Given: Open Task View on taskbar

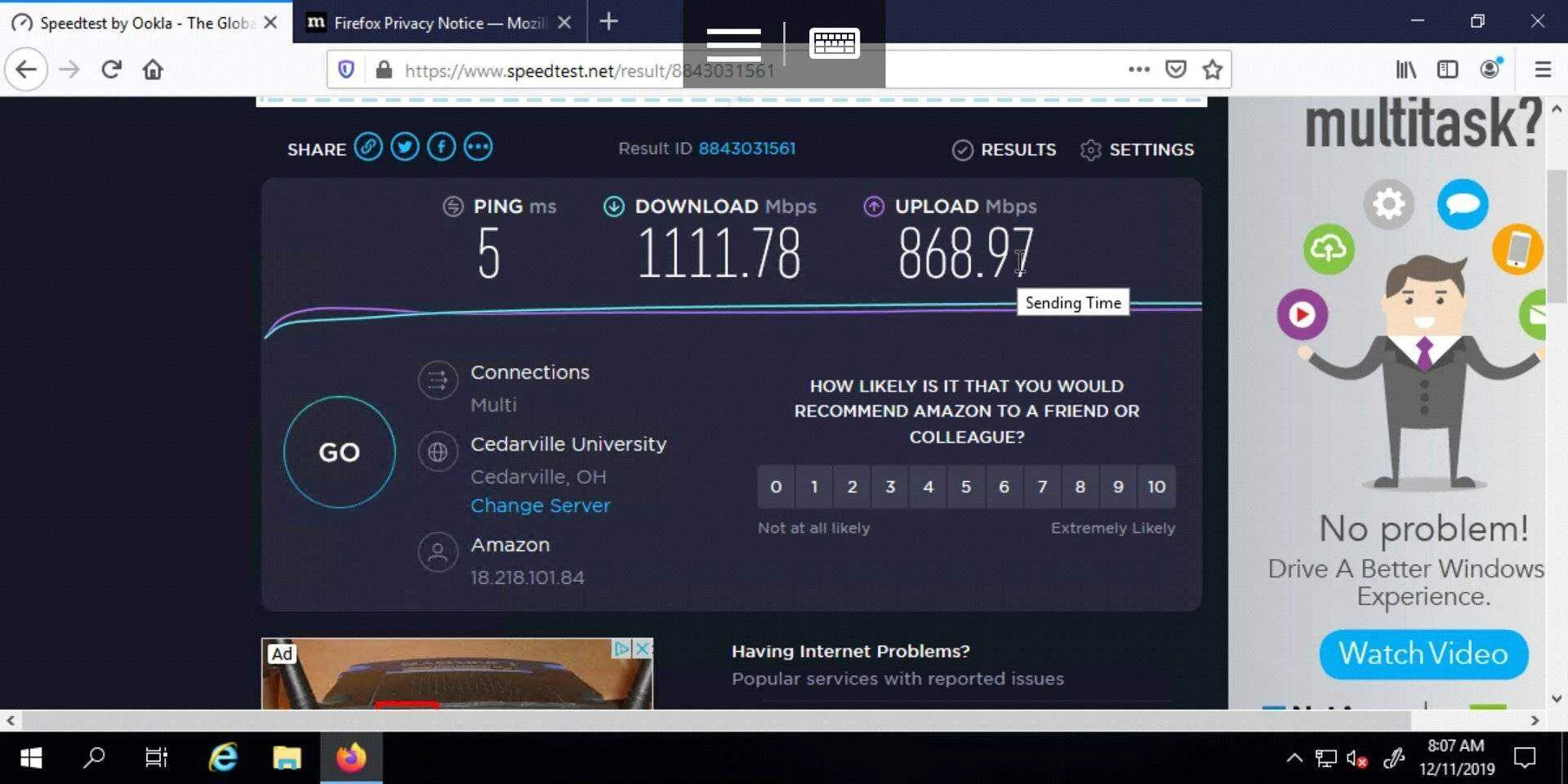Looking at the screenshot, I should 156,758.
